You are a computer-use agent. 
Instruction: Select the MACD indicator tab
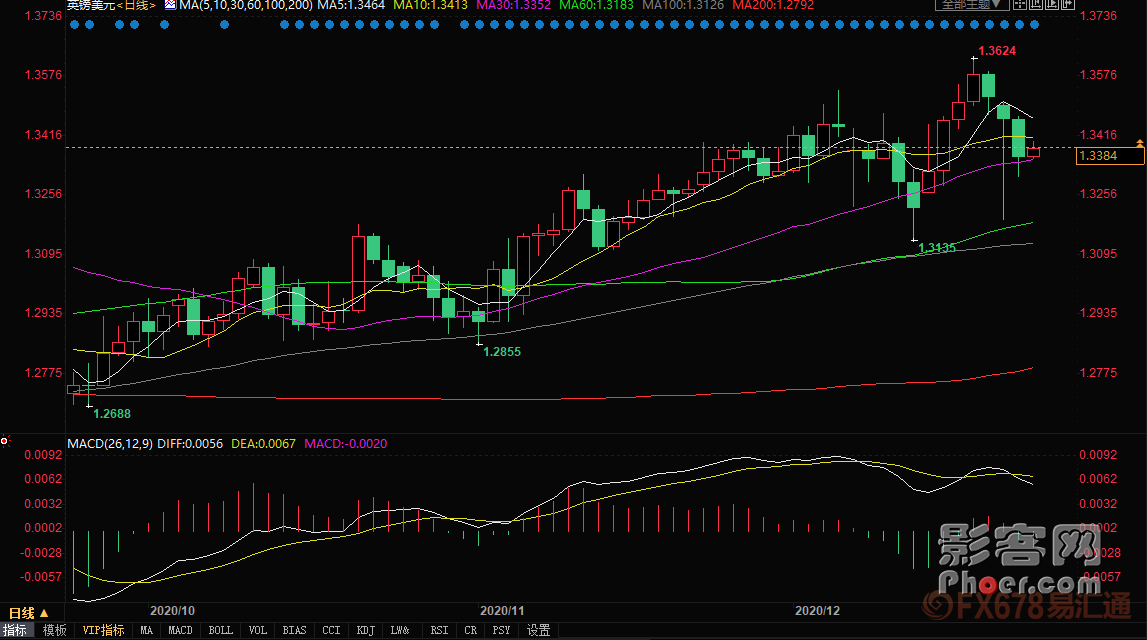(180, 630)
